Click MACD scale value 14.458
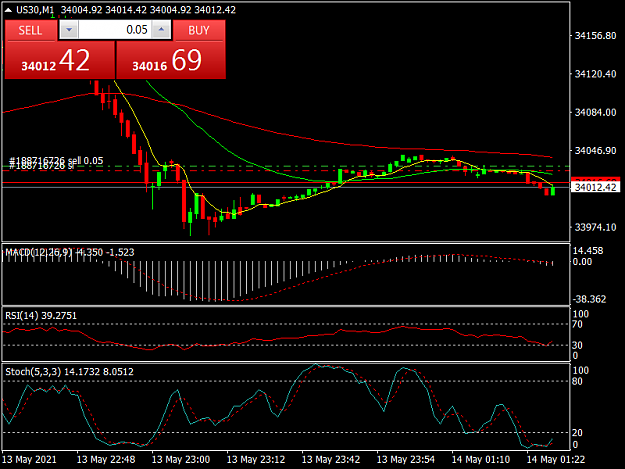This screenshot has width=625, height=469. 588,251
